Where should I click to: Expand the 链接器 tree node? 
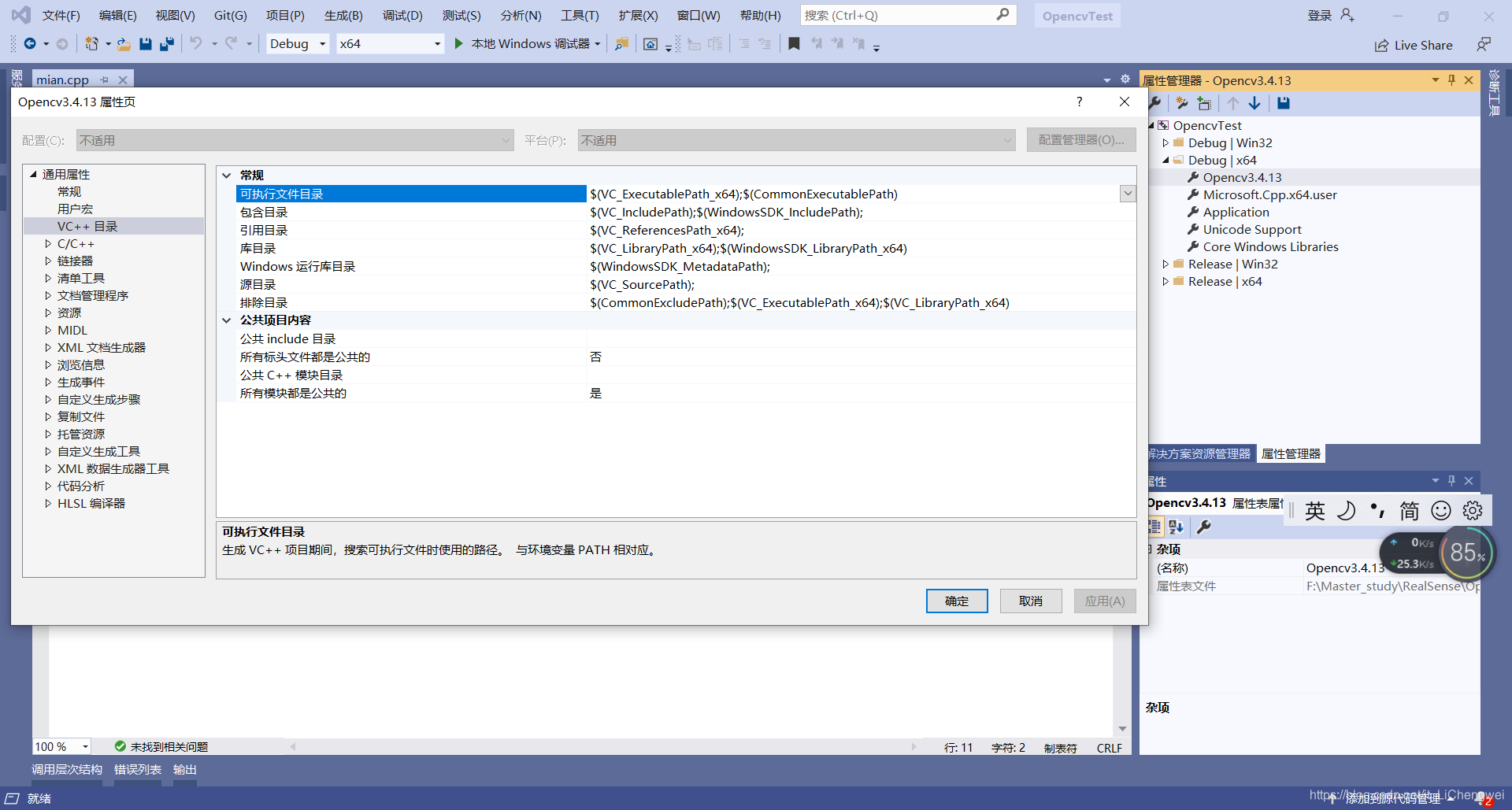pyautogui.click(x=47, y=261)
